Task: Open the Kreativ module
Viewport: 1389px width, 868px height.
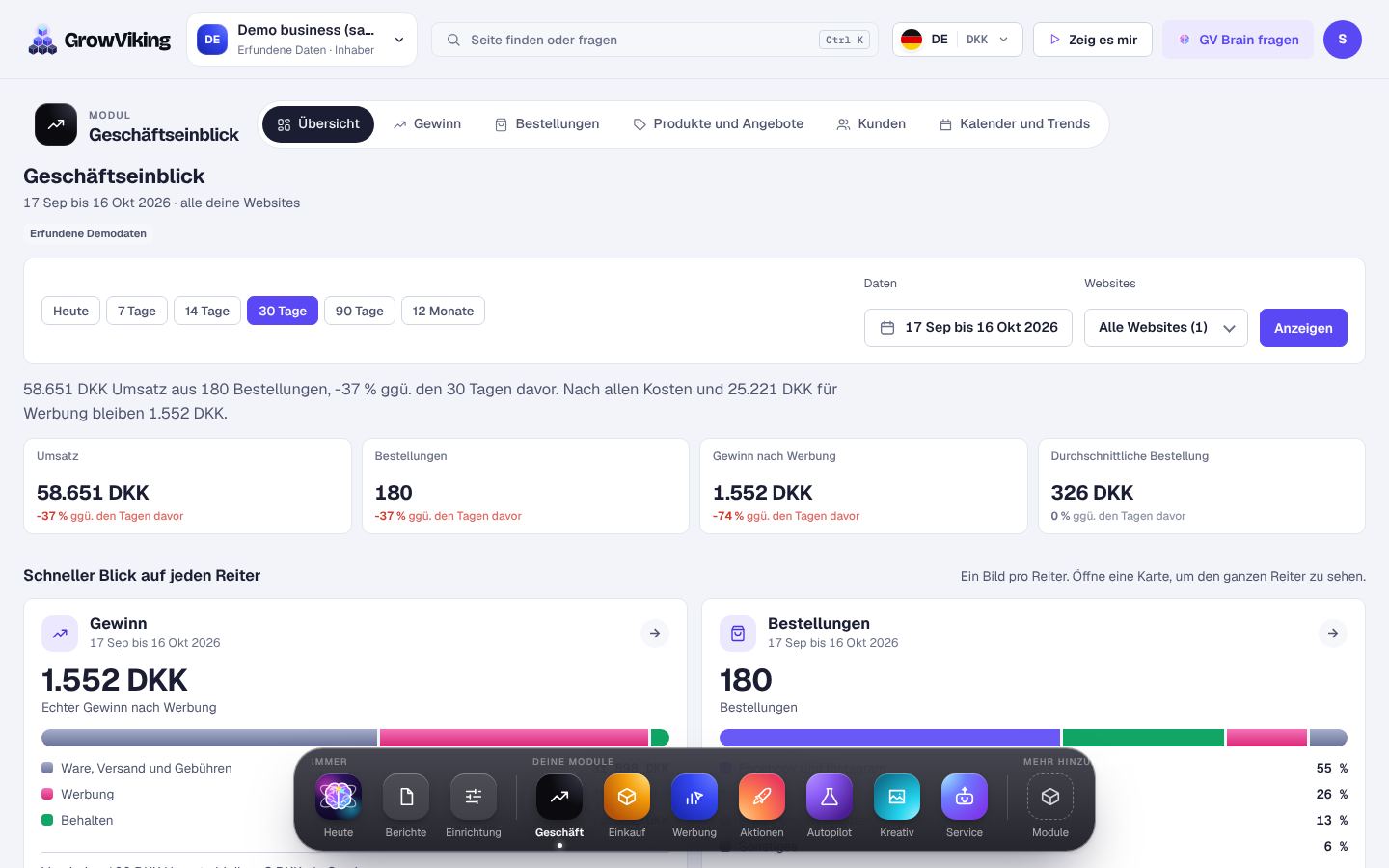Action: [x=897, y=798]
